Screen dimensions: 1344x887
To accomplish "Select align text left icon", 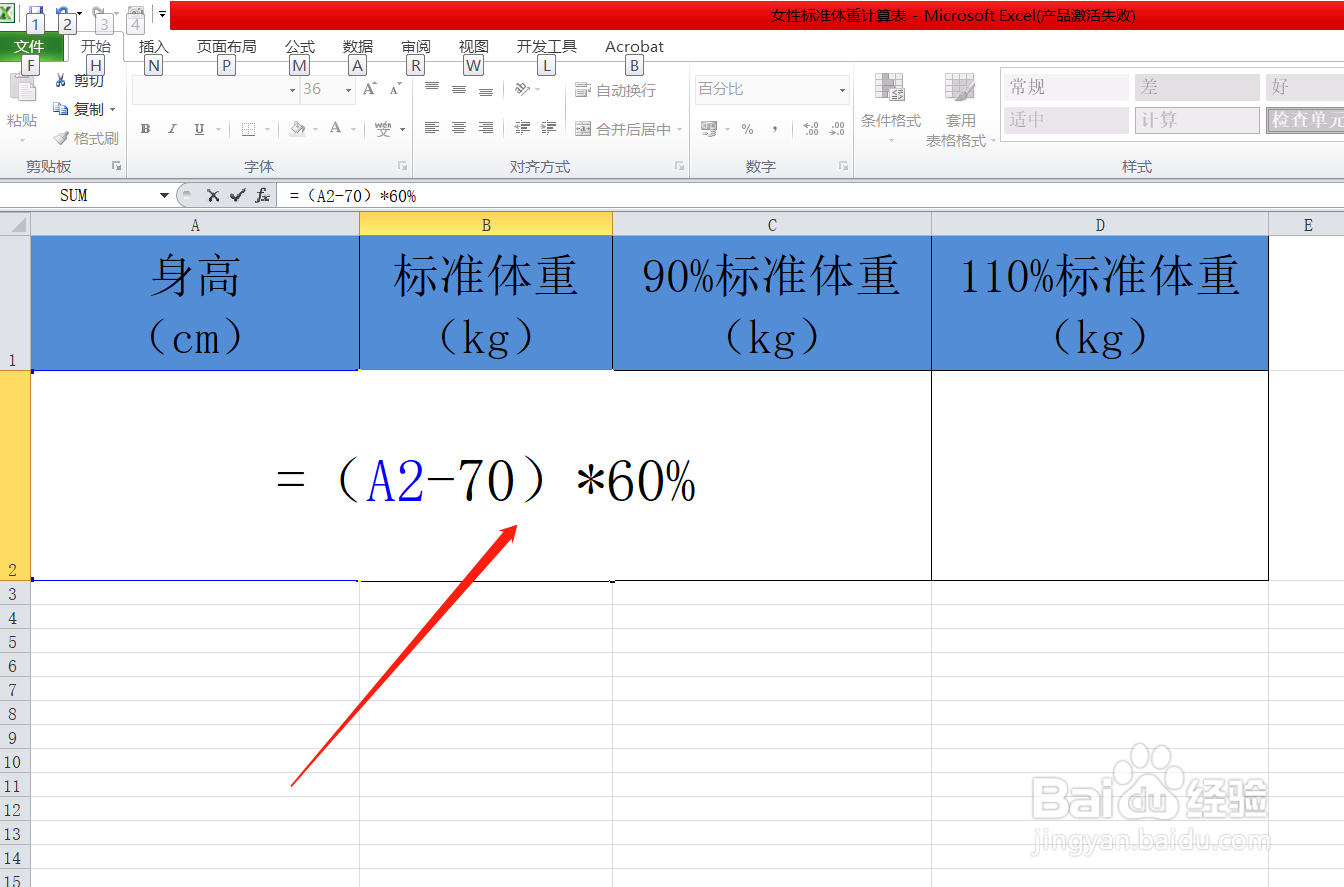I will point(432,128).
